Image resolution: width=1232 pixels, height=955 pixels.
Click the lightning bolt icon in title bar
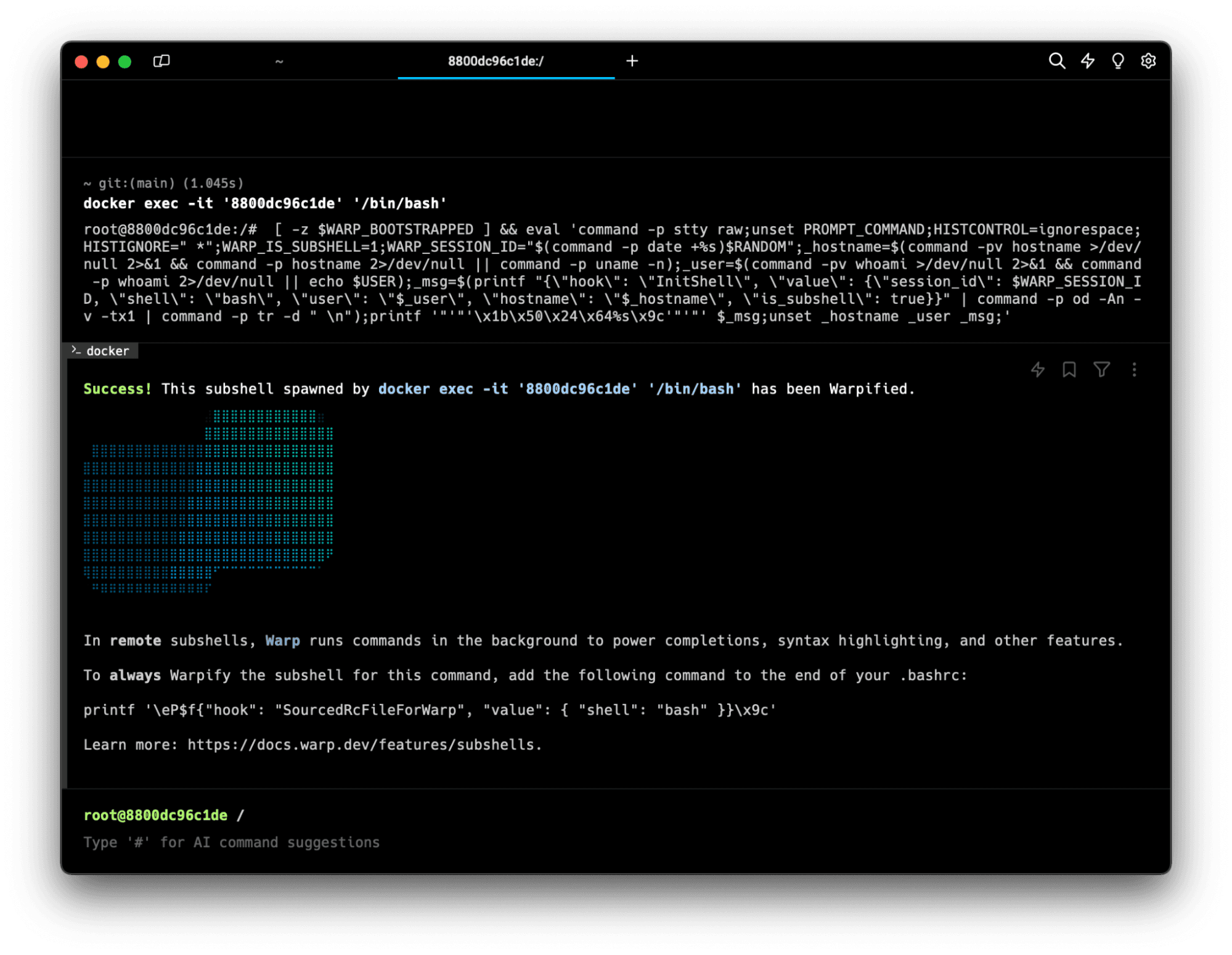(1087, 61)
